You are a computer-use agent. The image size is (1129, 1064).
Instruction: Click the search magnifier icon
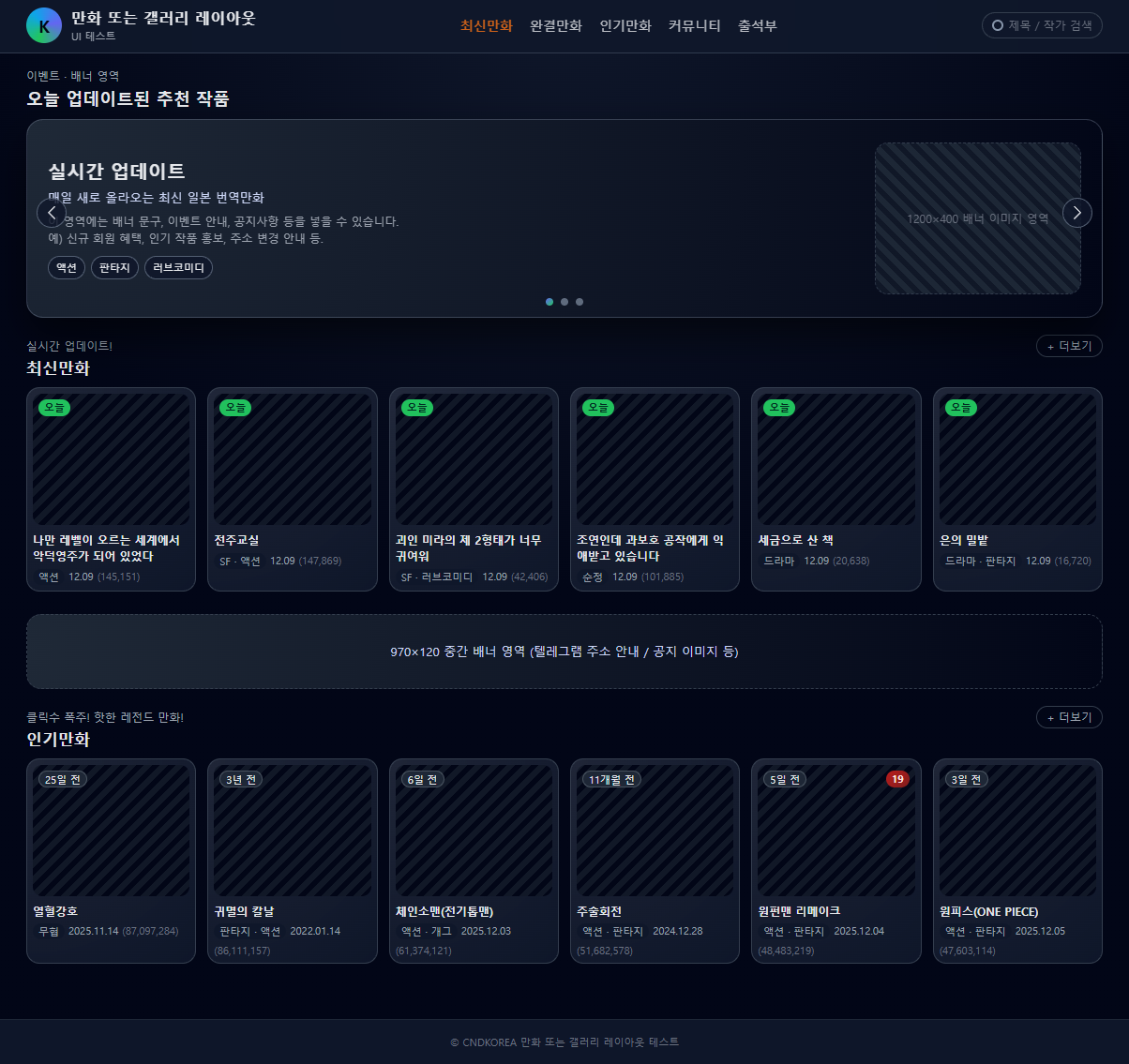pyautogui.click(x=998, y=25)
